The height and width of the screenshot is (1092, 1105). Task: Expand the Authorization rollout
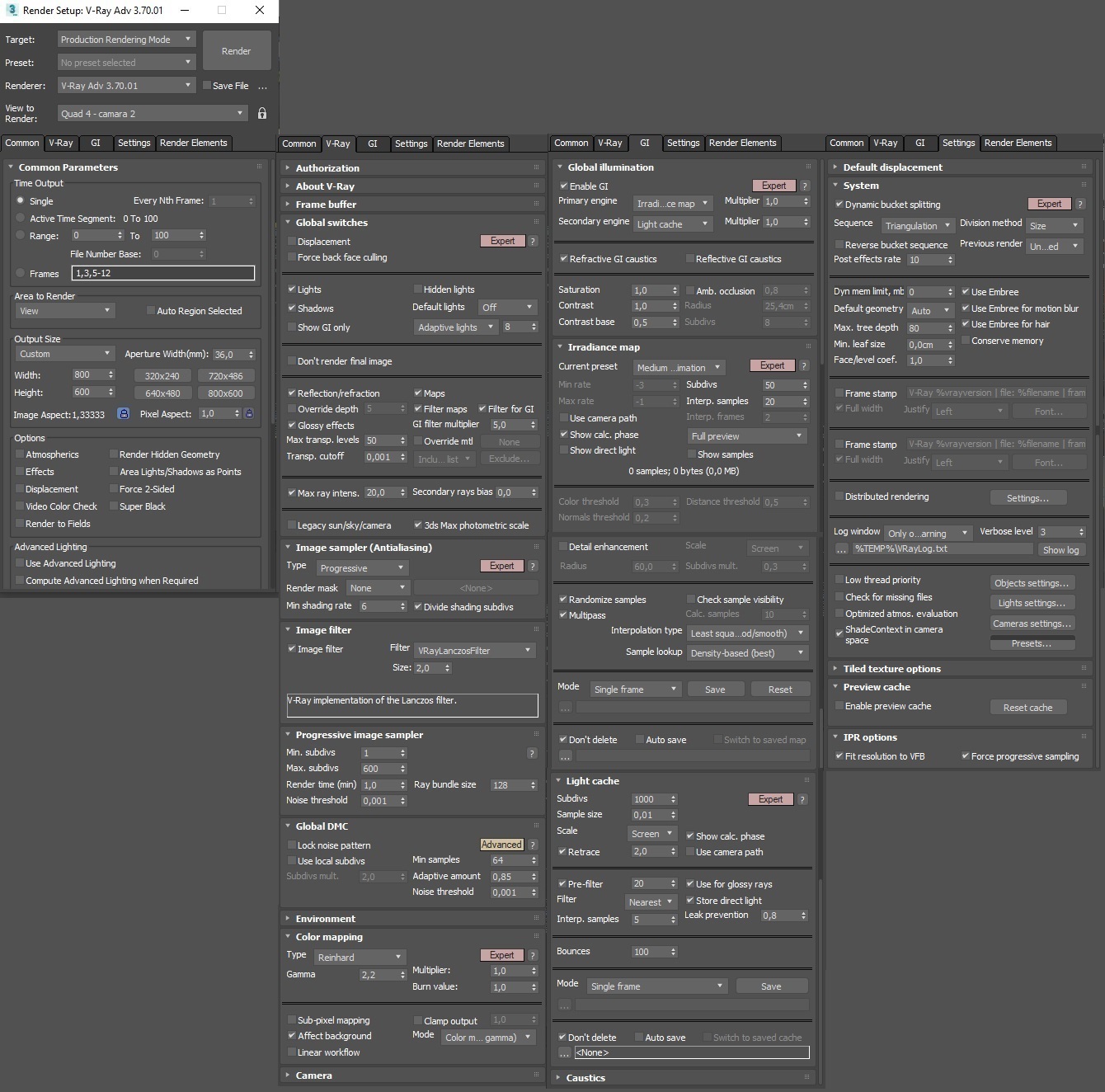click(327, 168)
